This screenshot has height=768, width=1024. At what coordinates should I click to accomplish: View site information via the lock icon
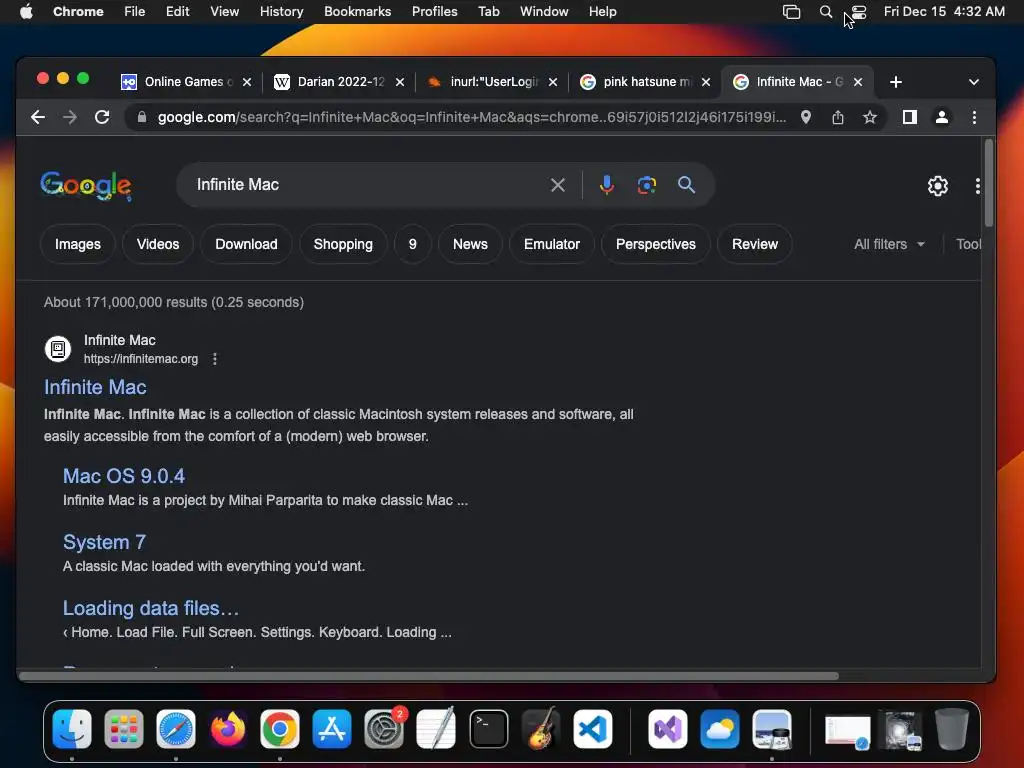click(x=142, y=118)
